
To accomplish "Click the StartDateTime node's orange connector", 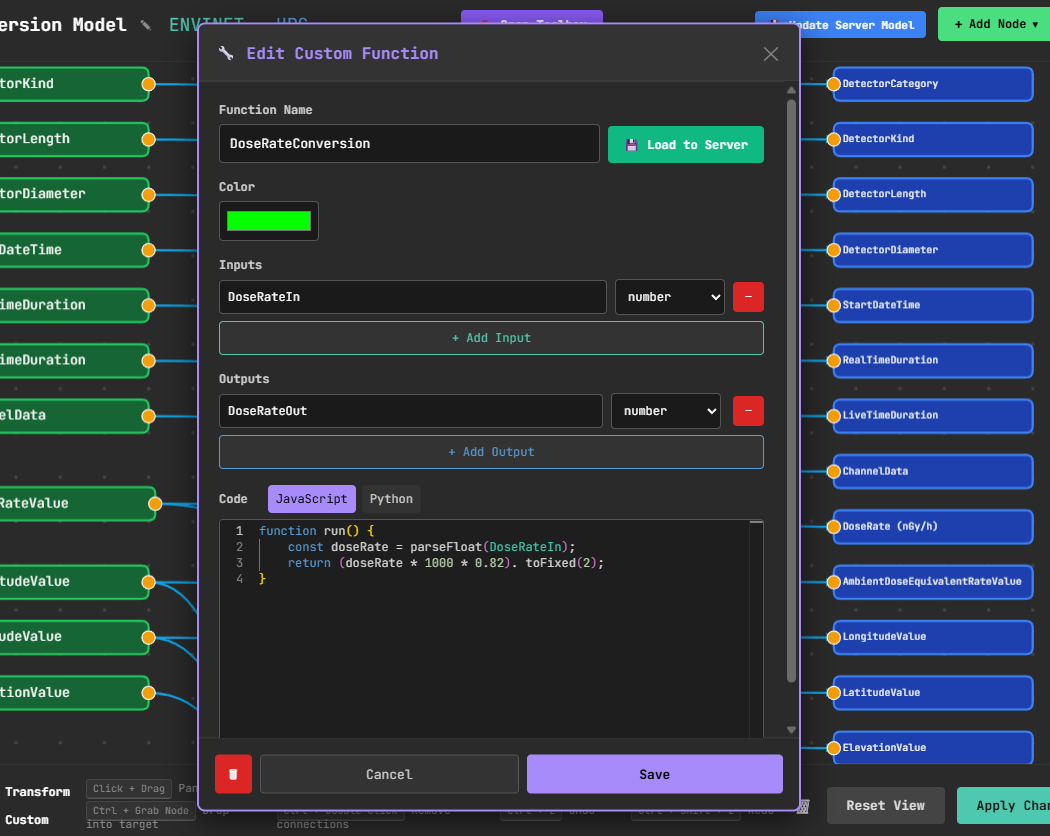I will click(832, 305).
